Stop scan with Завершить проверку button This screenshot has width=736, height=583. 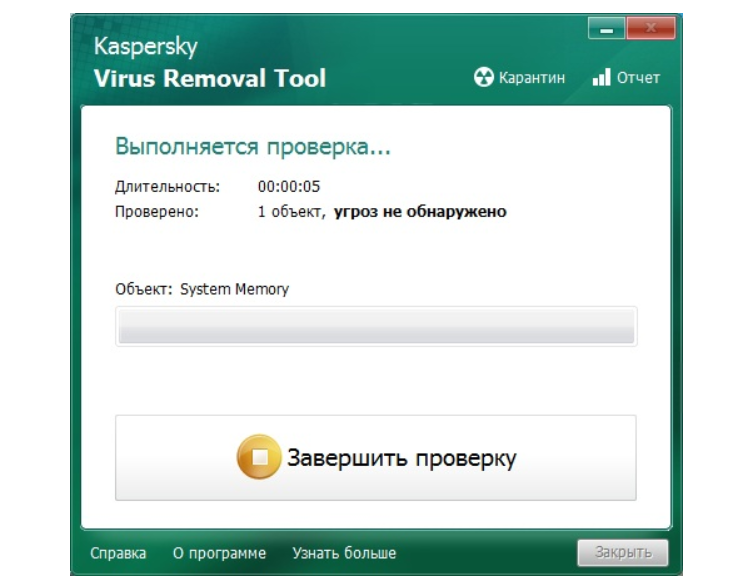(376, 458)
